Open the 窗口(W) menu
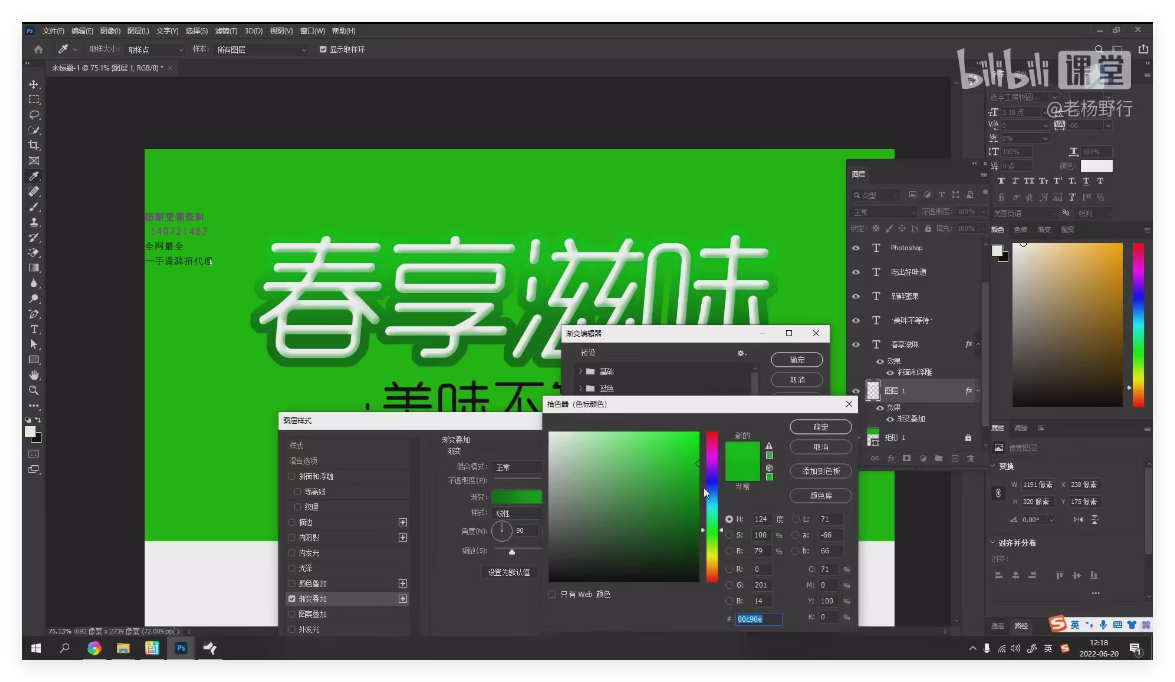The image size is (1175, 682). [x=312, y=31]
